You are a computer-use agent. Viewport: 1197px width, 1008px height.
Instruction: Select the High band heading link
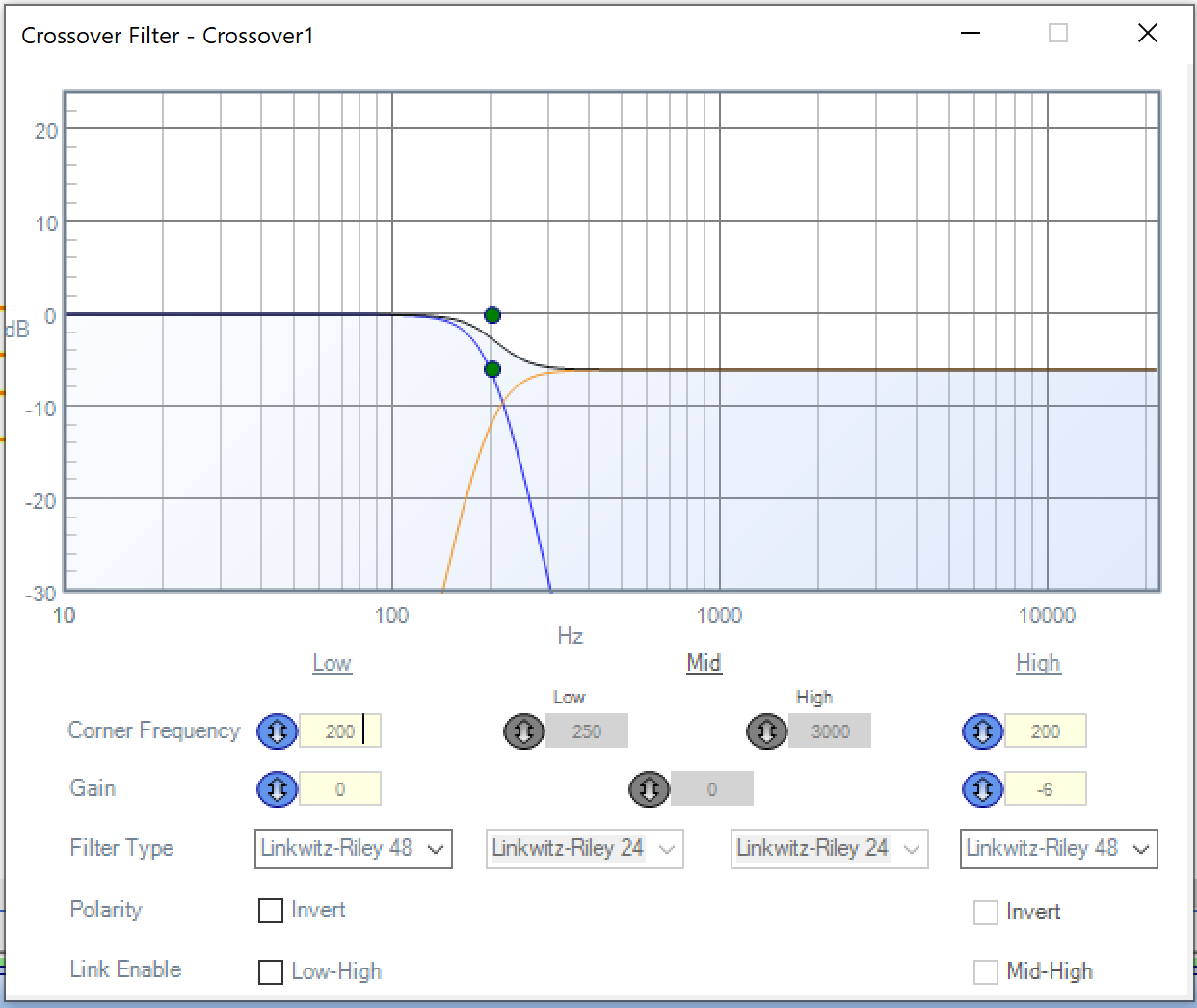[x=1038, y=663]
